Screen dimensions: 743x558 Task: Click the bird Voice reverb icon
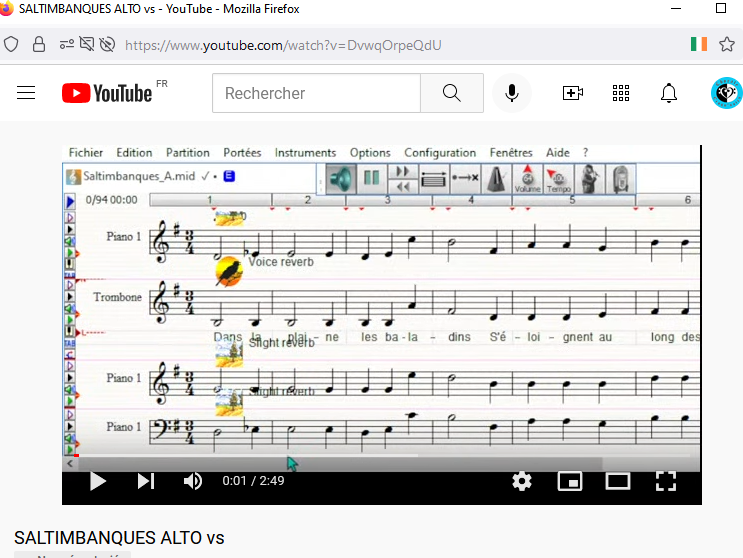pyautogui.click(x=229, y=271)
